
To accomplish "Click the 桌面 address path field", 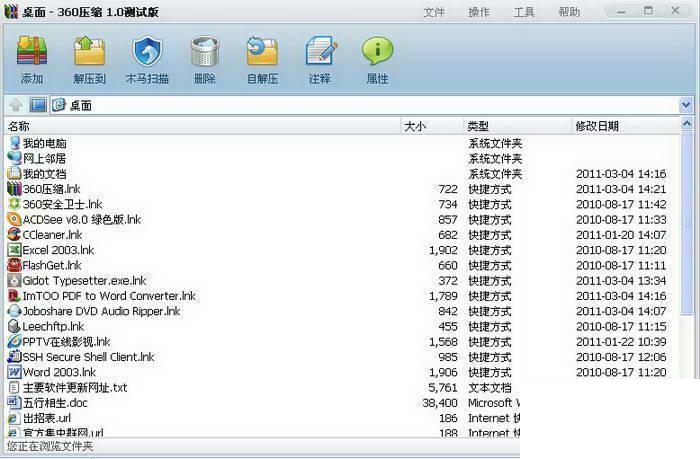I will 364,105.
